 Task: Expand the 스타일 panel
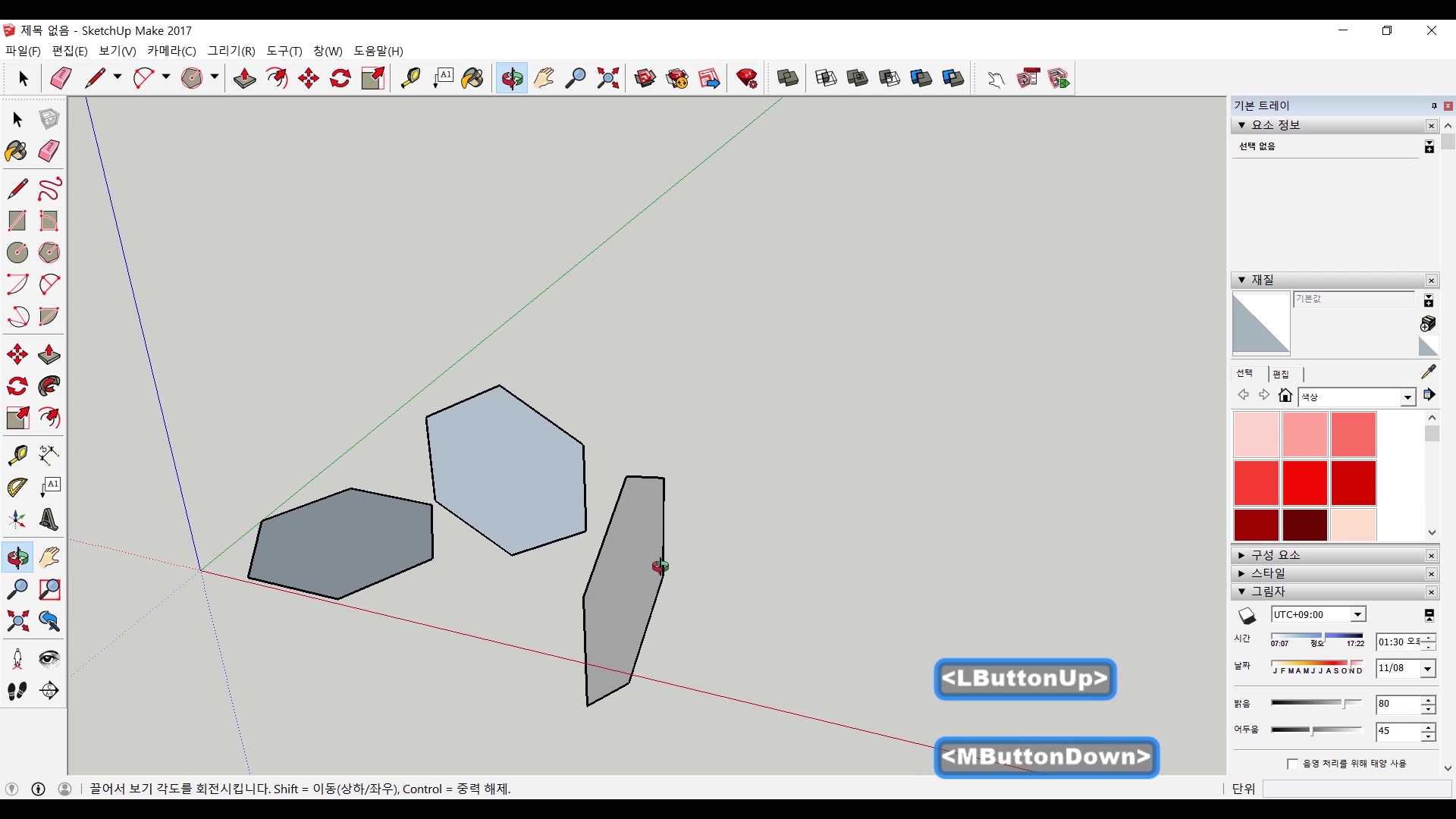pos(1268,573)
